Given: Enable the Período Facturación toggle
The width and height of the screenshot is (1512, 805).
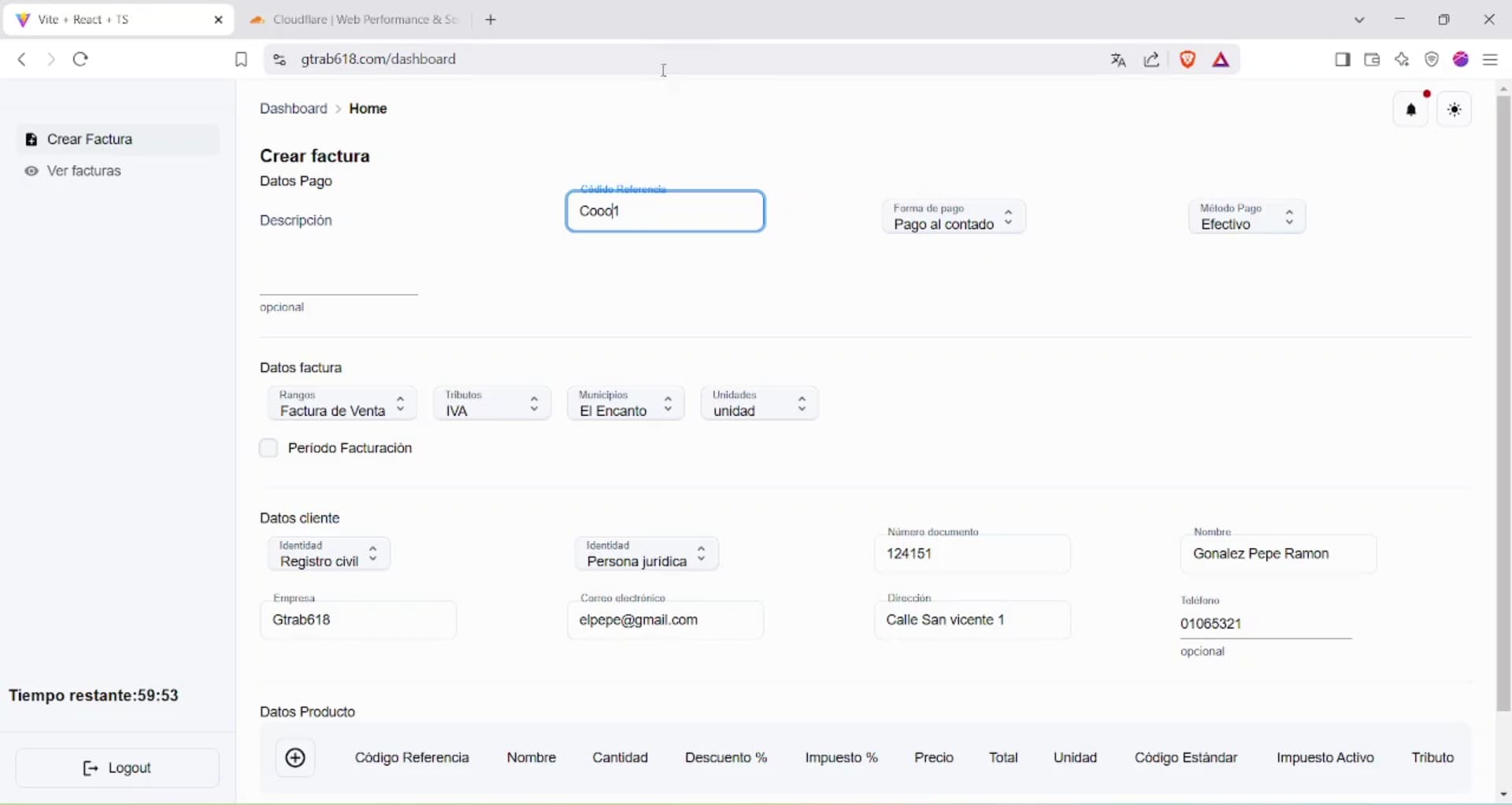Looking at the screenshot, I should [x=269, y=448].
